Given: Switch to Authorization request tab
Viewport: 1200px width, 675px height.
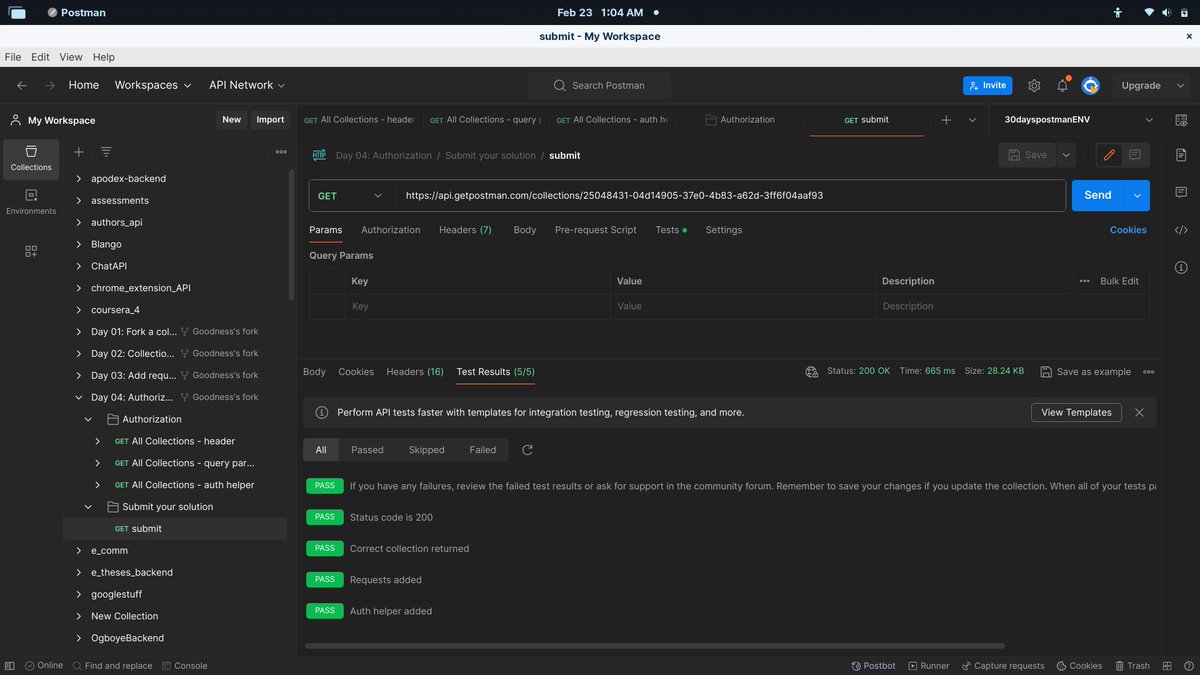Looking at the screenshot, I should 390,230.
